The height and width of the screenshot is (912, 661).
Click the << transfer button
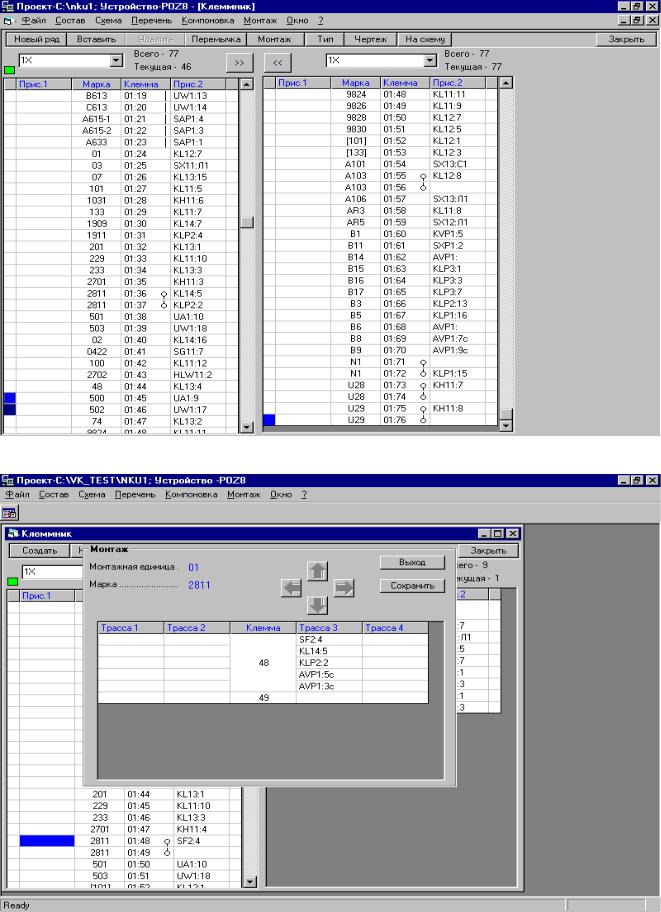point(278,63)
